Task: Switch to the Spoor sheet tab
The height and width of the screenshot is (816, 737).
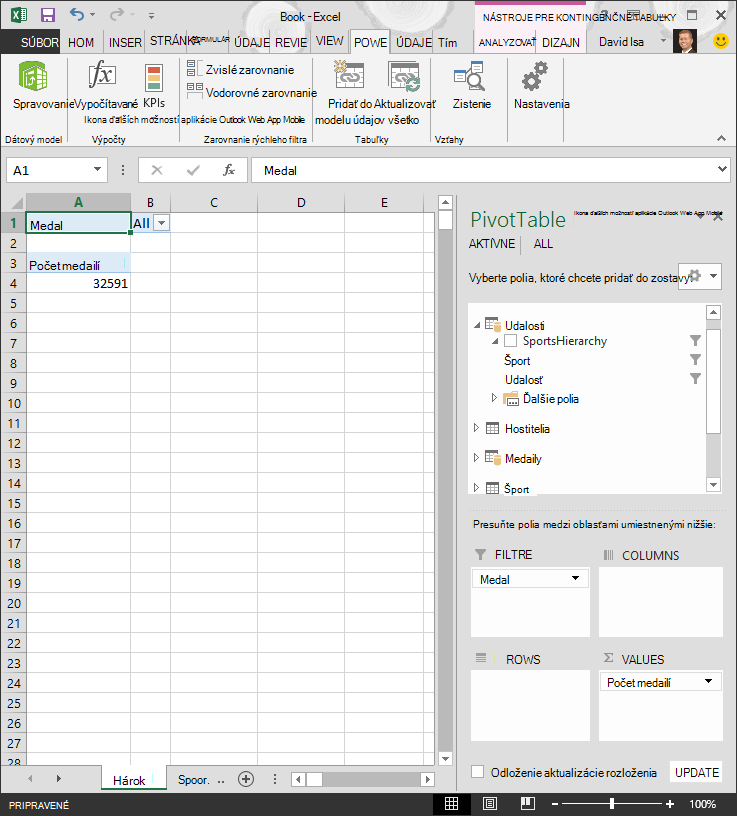Action: point(193,780)
